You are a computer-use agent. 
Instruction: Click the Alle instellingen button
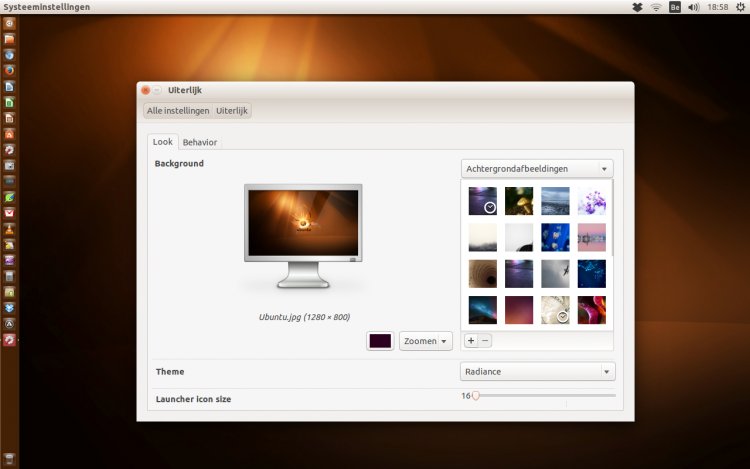[177, 110]
